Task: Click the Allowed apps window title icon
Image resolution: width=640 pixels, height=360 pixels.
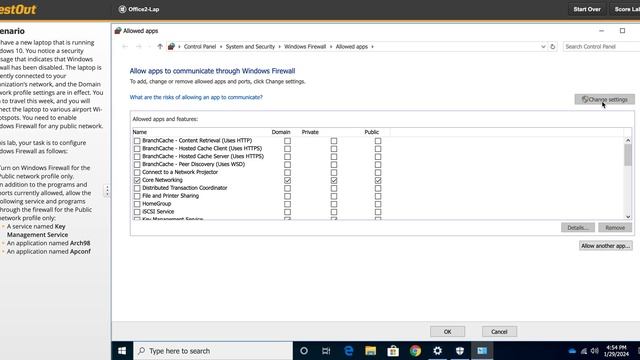Action: pos(118,31)
